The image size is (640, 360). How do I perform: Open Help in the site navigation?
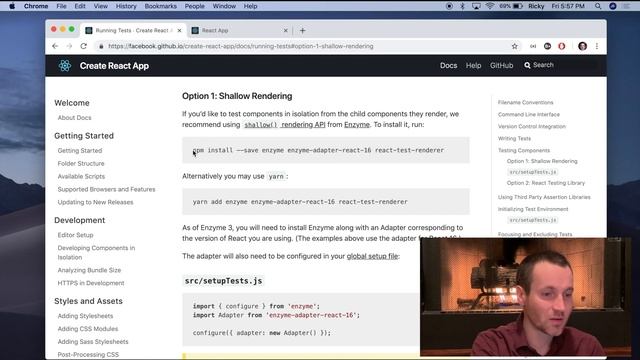point(473,65)
